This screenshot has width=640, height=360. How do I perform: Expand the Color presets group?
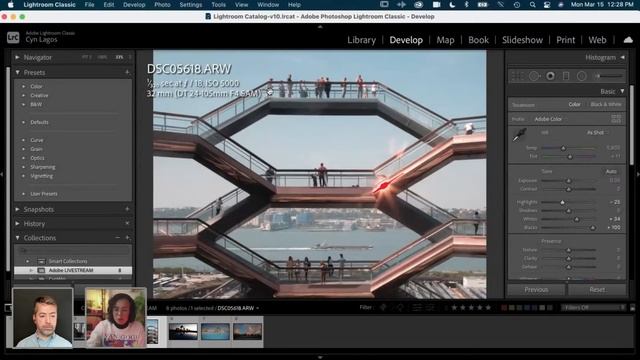point(24,87)
